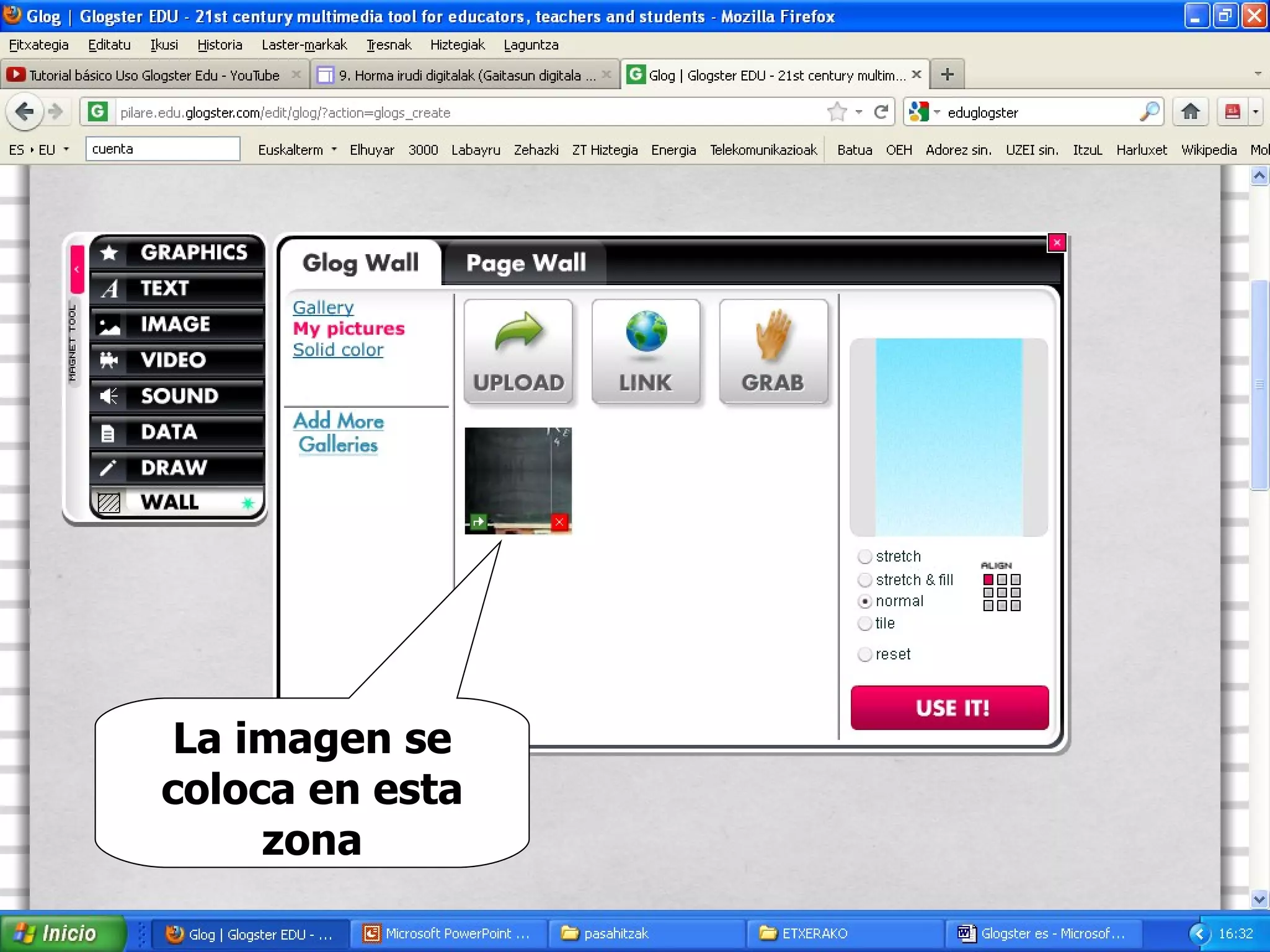Choose the top-left pink align square
This screenshot has width=1270, height=952.
pyautogui.click(x=988, y=580)
